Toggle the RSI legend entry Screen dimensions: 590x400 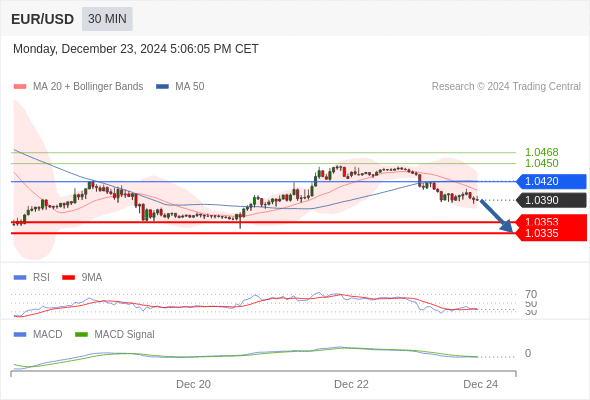click(x=32, y=277)
